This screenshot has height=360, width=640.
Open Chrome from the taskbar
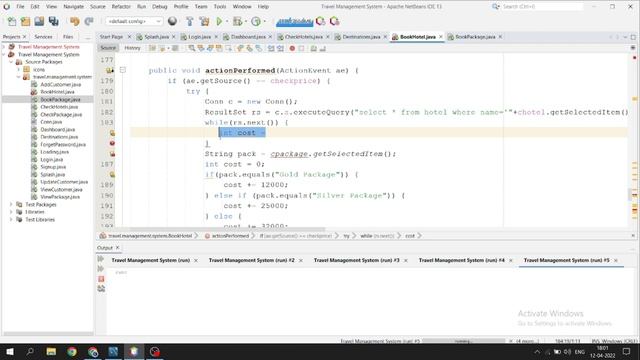(72, 351)
